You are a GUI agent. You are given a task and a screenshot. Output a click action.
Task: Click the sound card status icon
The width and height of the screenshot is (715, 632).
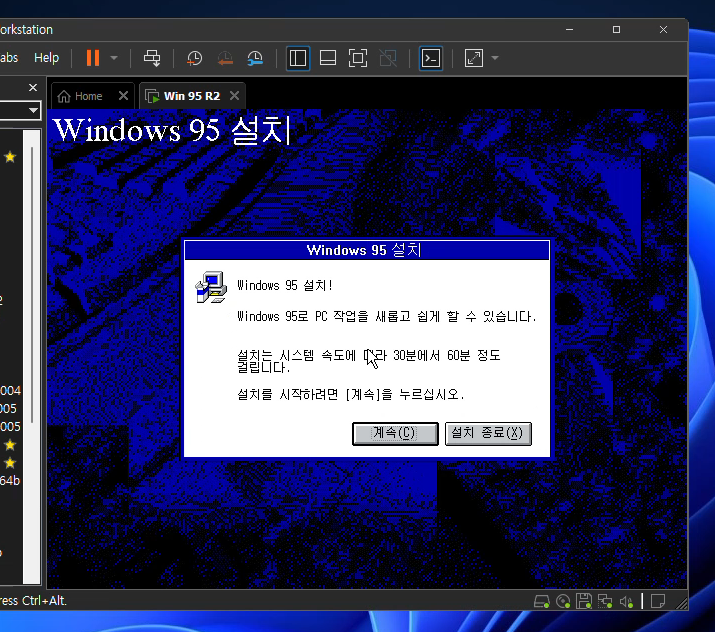pyautogui.click(x=627, y=602)
